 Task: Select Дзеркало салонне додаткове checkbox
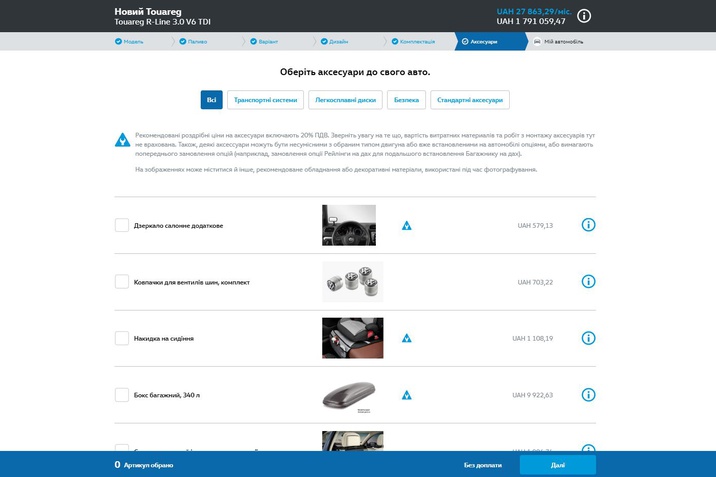[x=121, y=225]
